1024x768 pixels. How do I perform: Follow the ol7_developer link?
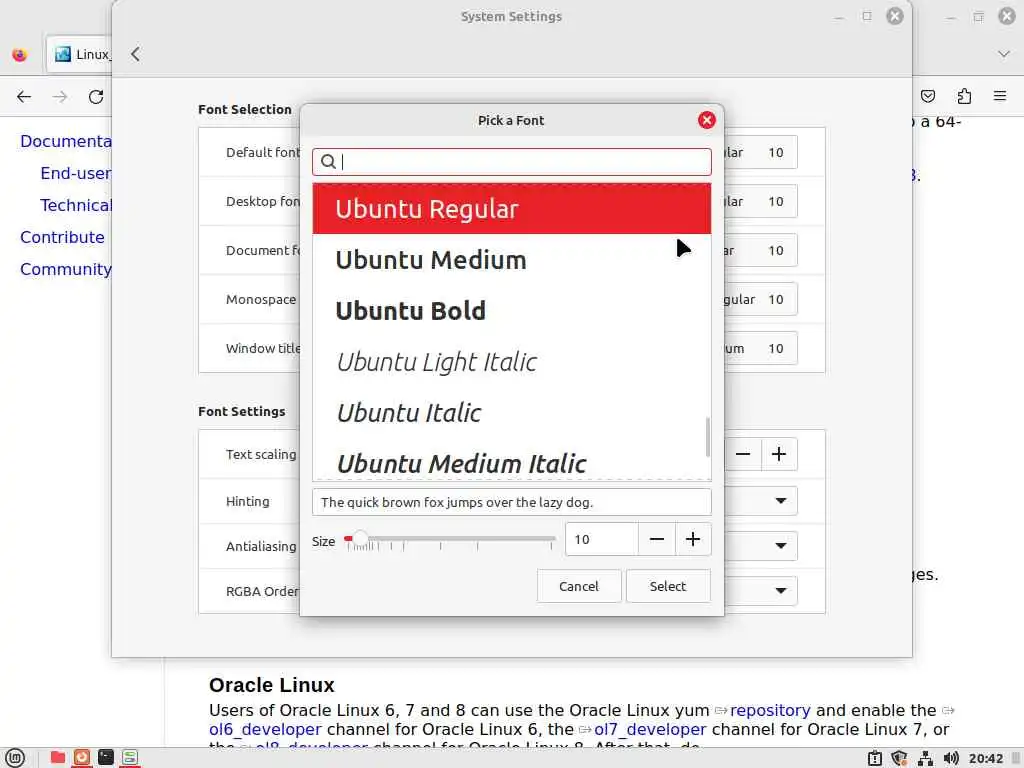click(x=650, y=729)
